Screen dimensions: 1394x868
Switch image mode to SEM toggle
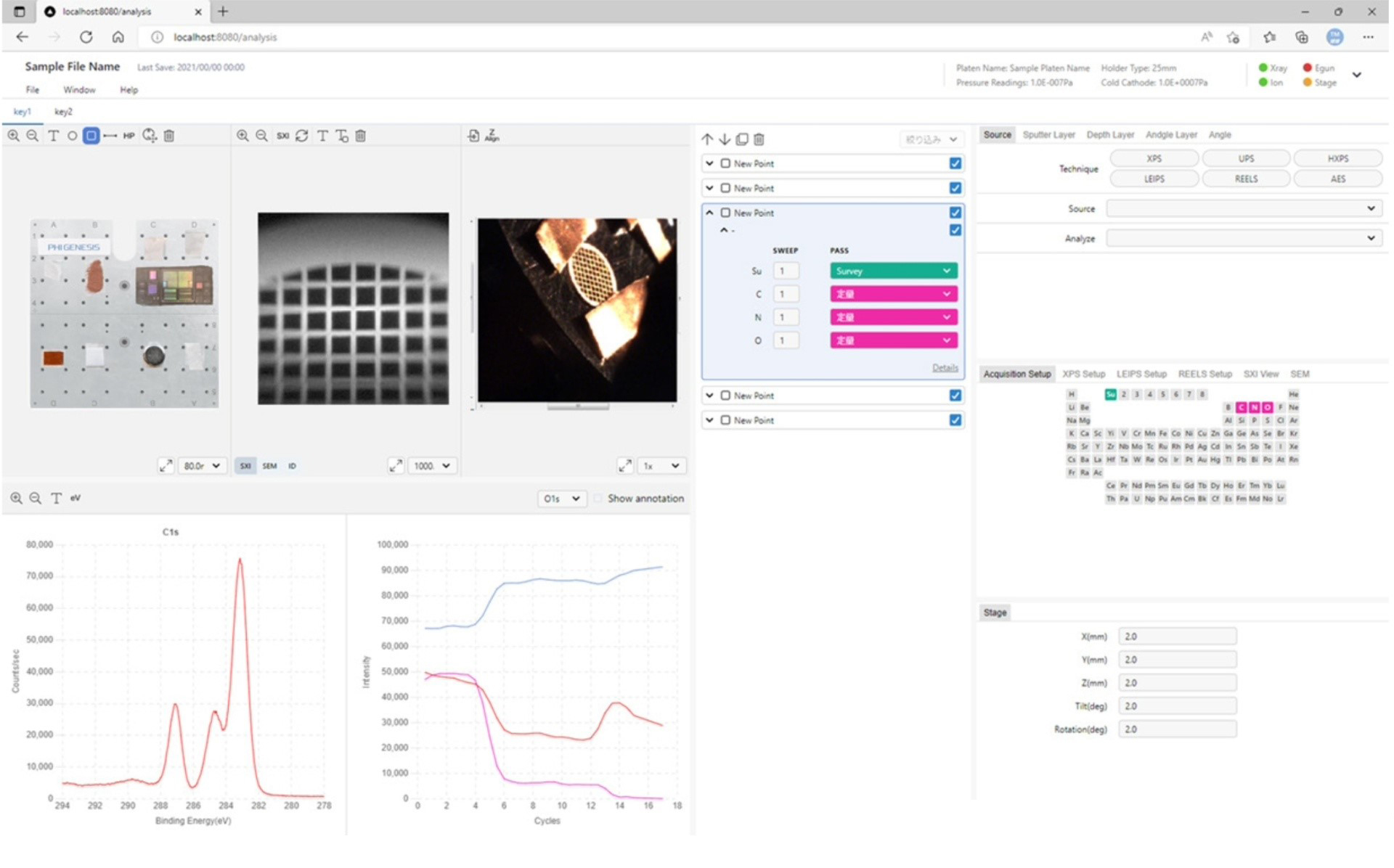point(269,466)
